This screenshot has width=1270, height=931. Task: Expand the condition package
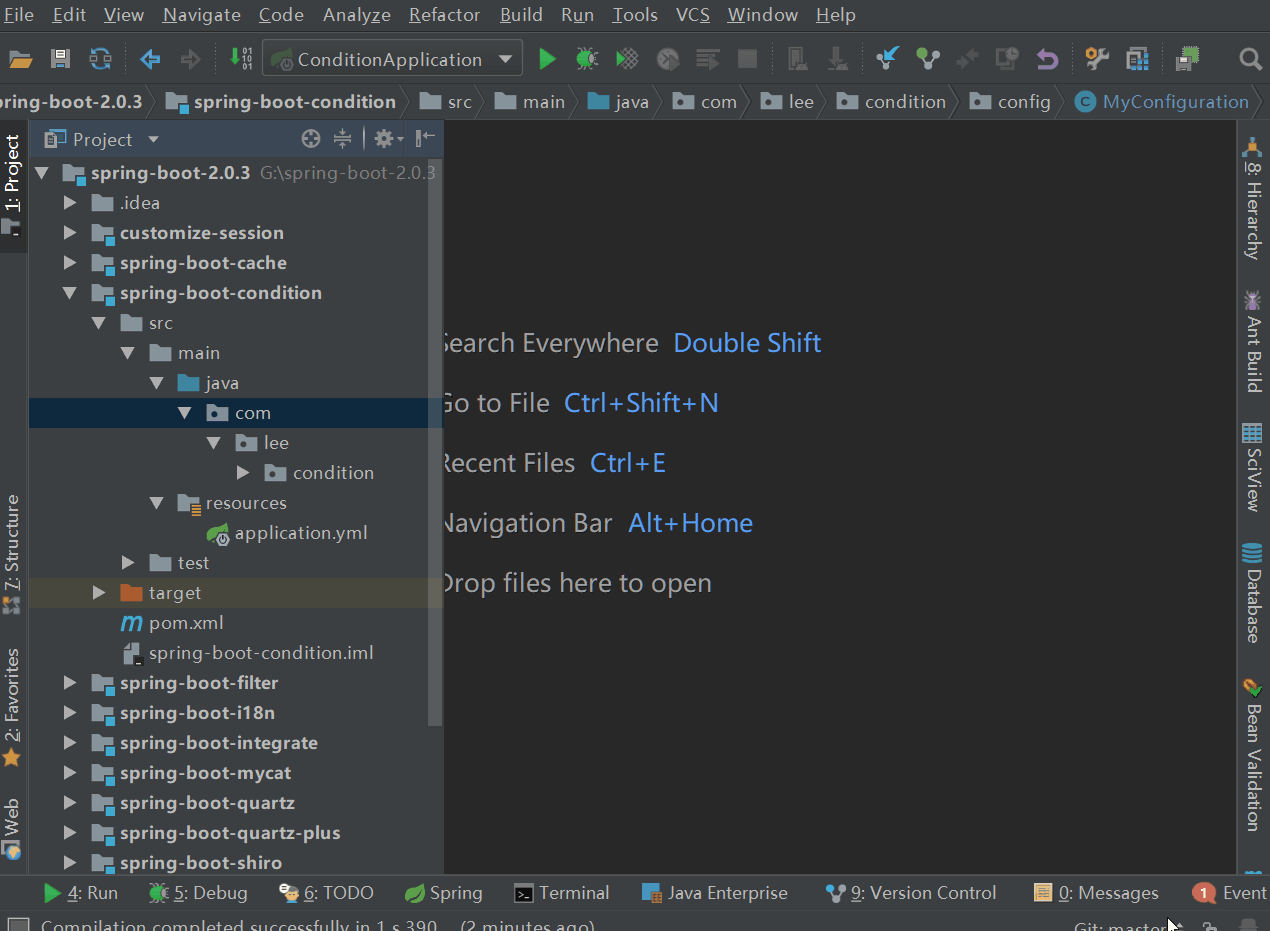pyautogui.click(x=243, y=473)
